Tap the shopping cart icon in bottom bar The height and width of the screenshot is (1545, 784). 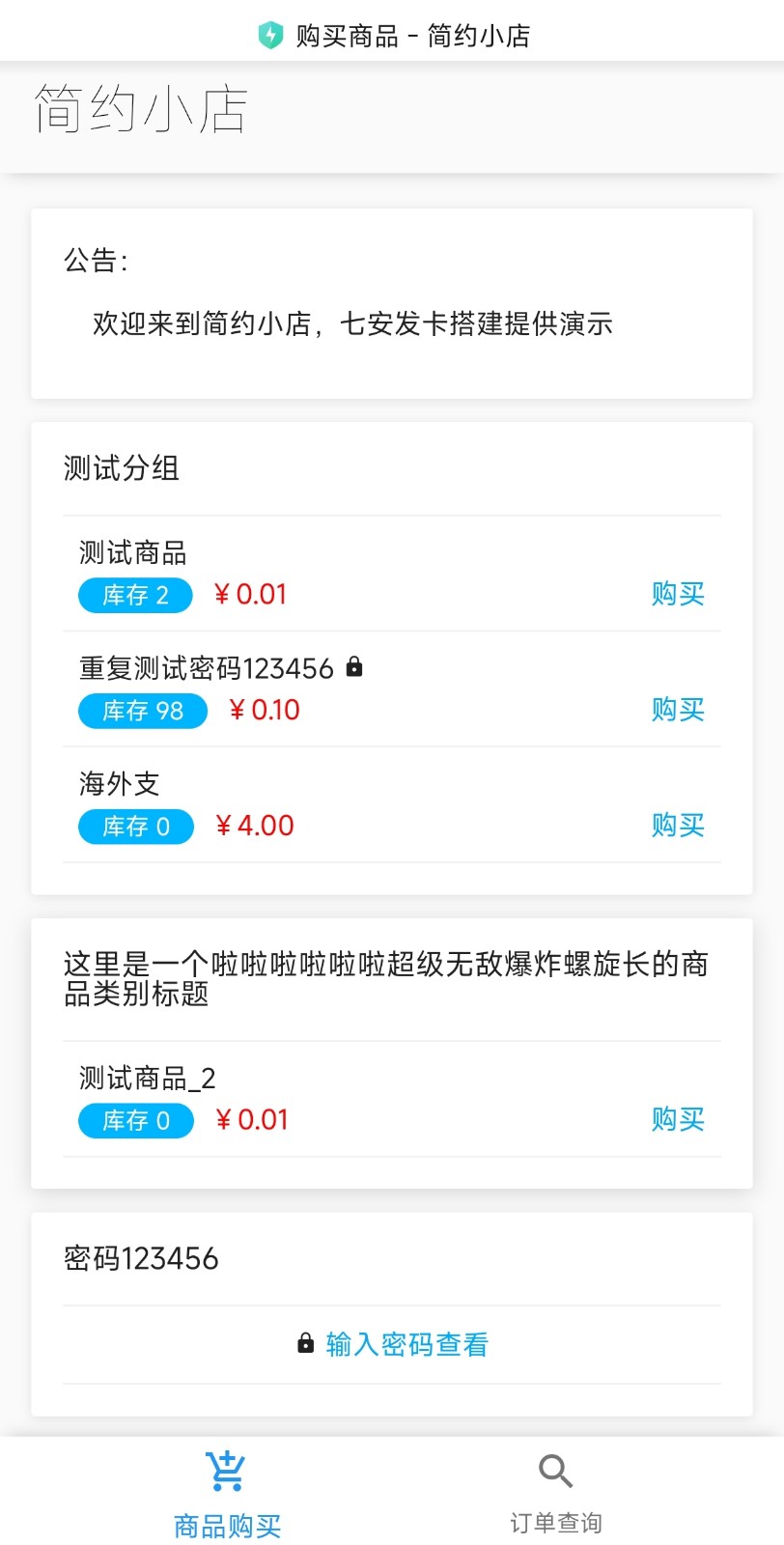pos(226,1472)
